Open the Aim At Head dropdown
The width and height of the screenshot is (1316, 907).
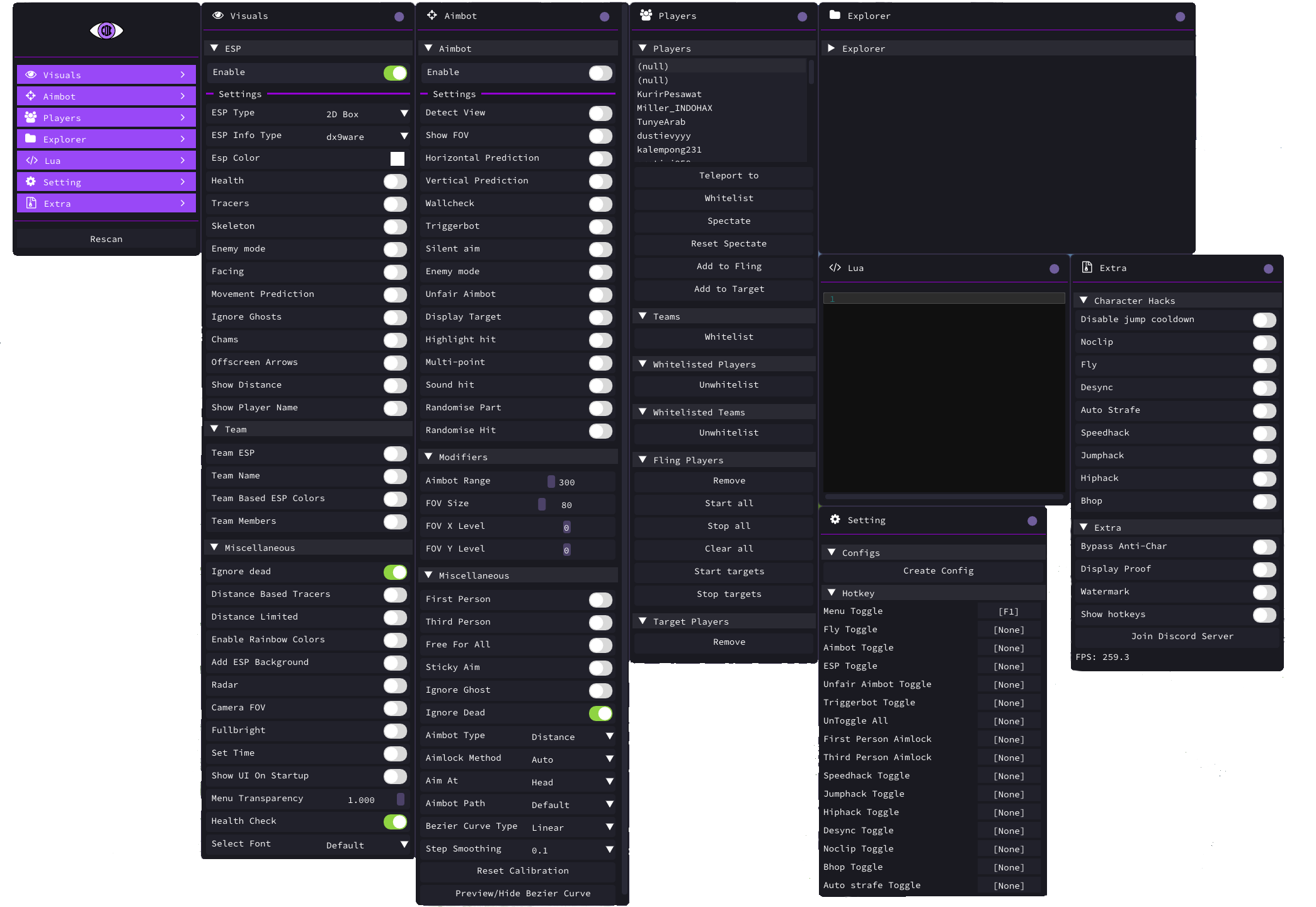coord(571,782)
